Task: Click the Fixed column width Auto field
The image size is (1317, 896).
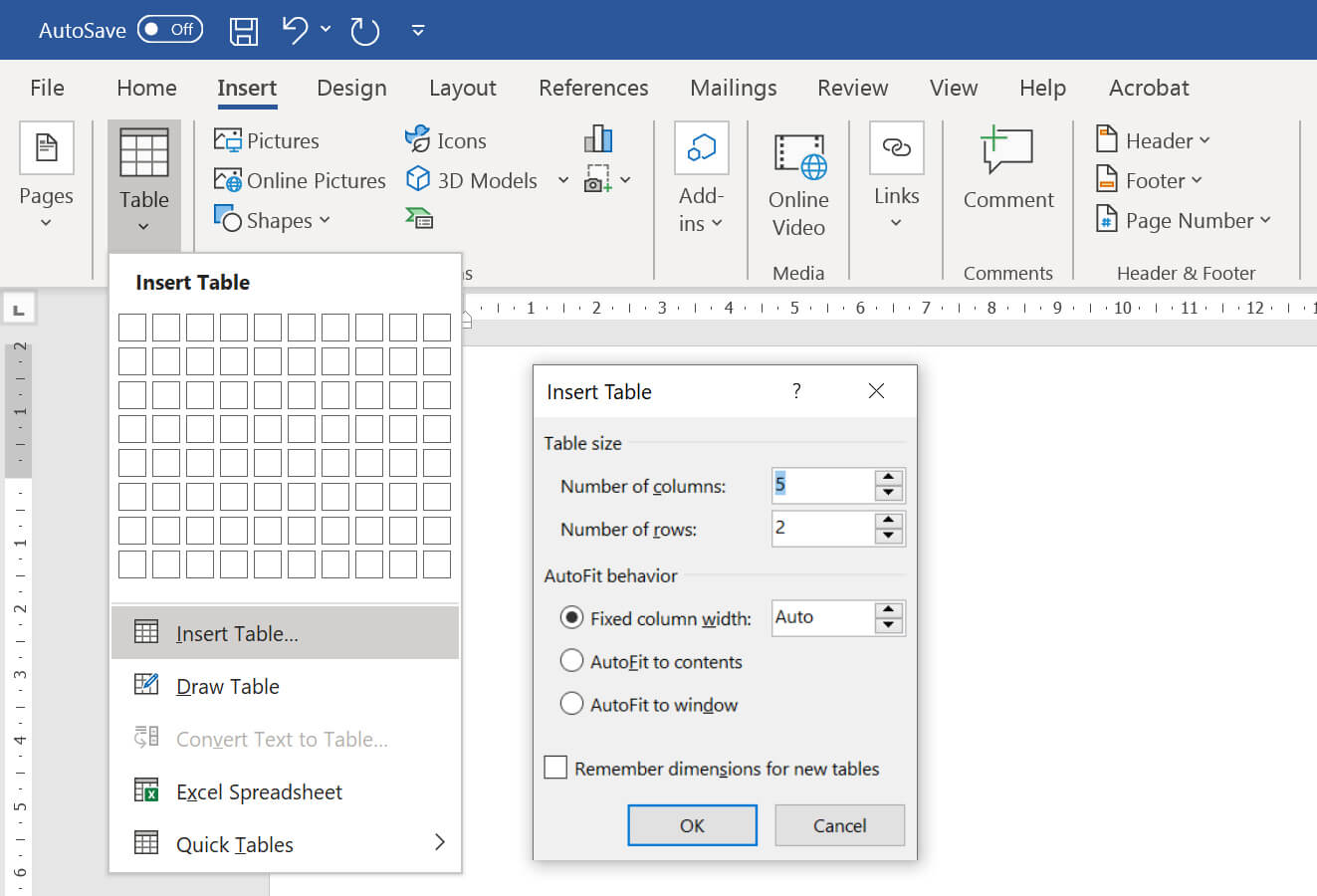Action: (x=823, y=618)
